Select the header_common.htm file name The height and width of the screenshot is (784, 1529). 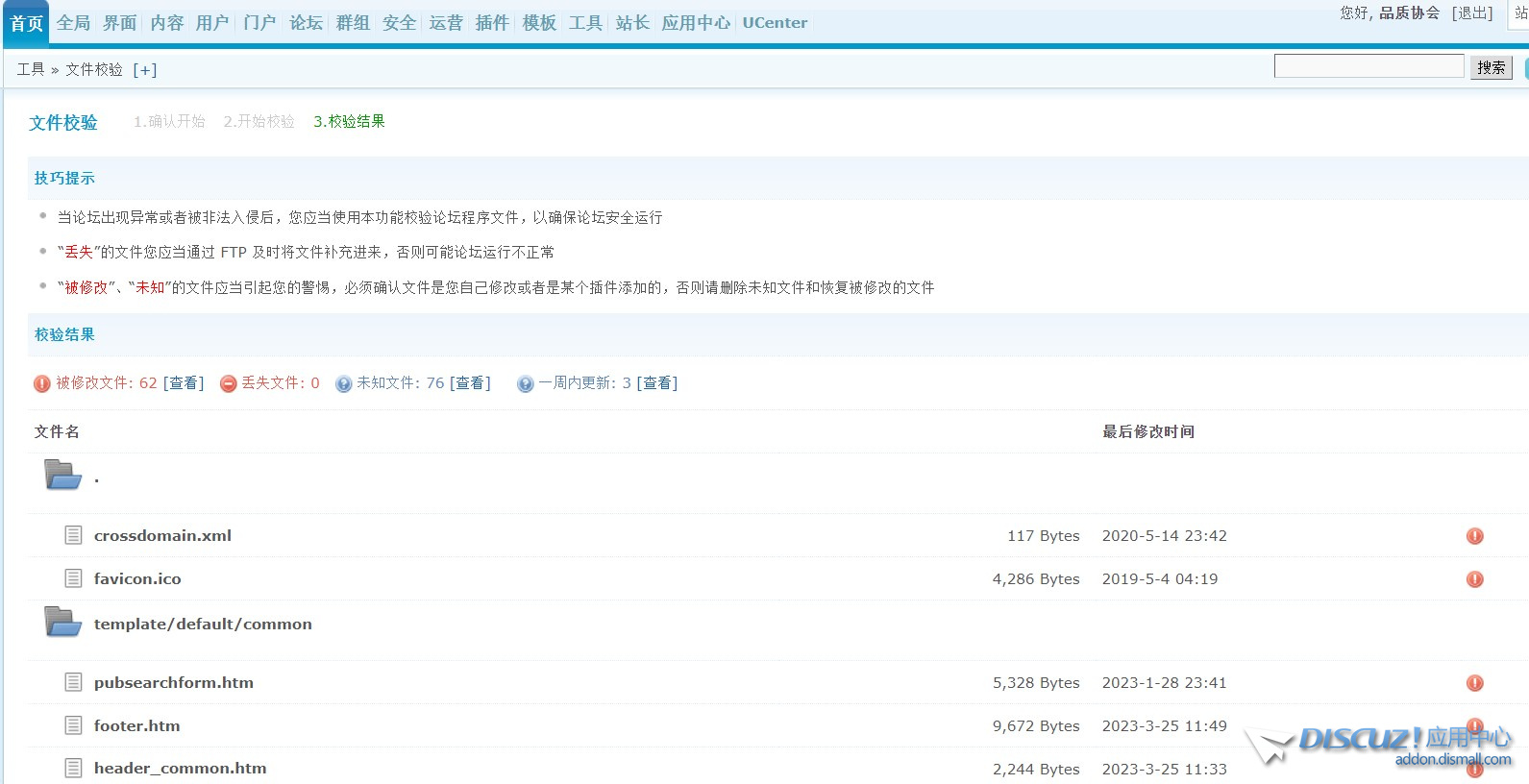click(180, 769)
